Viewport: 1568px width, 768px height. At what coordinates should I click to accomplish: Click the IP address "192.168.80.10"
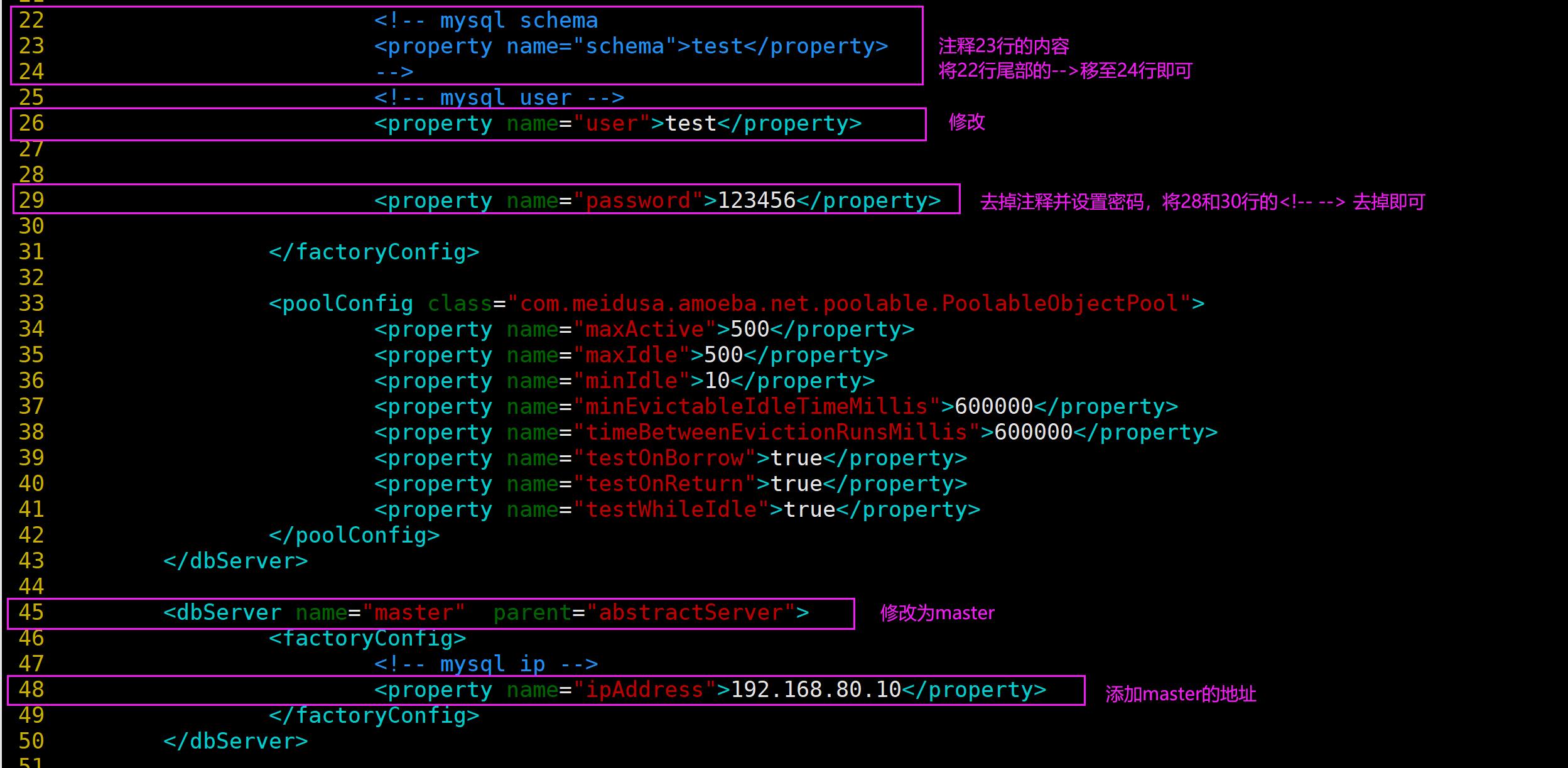click(816, 690)
